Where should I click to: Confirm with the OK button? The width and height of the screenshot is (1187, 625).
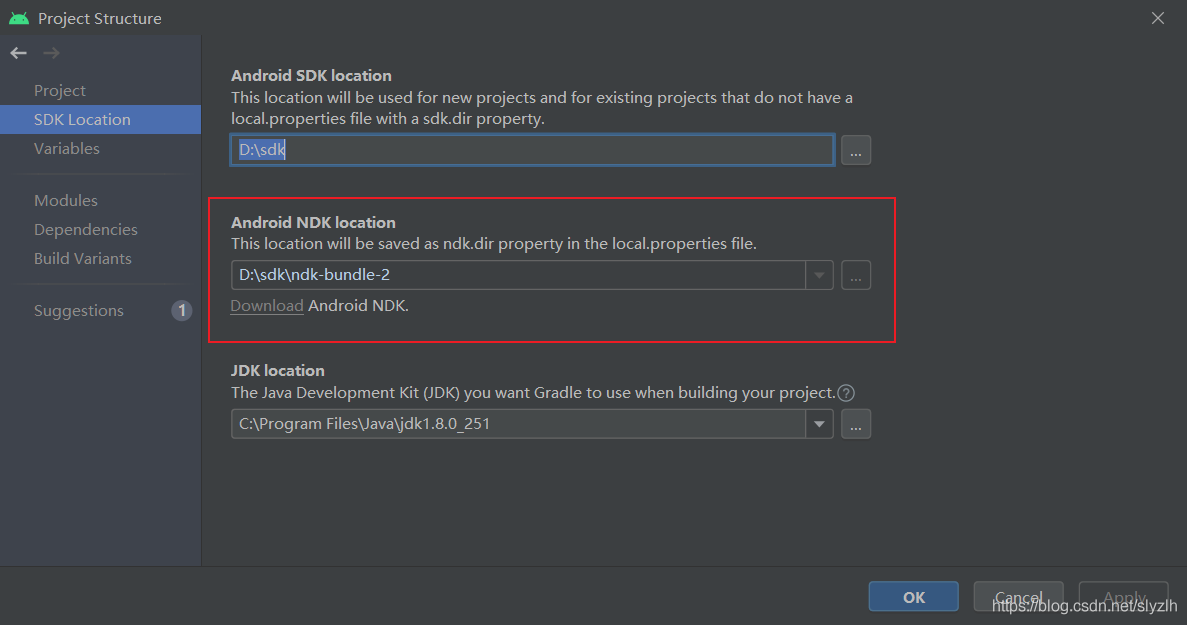click(914, 597)
